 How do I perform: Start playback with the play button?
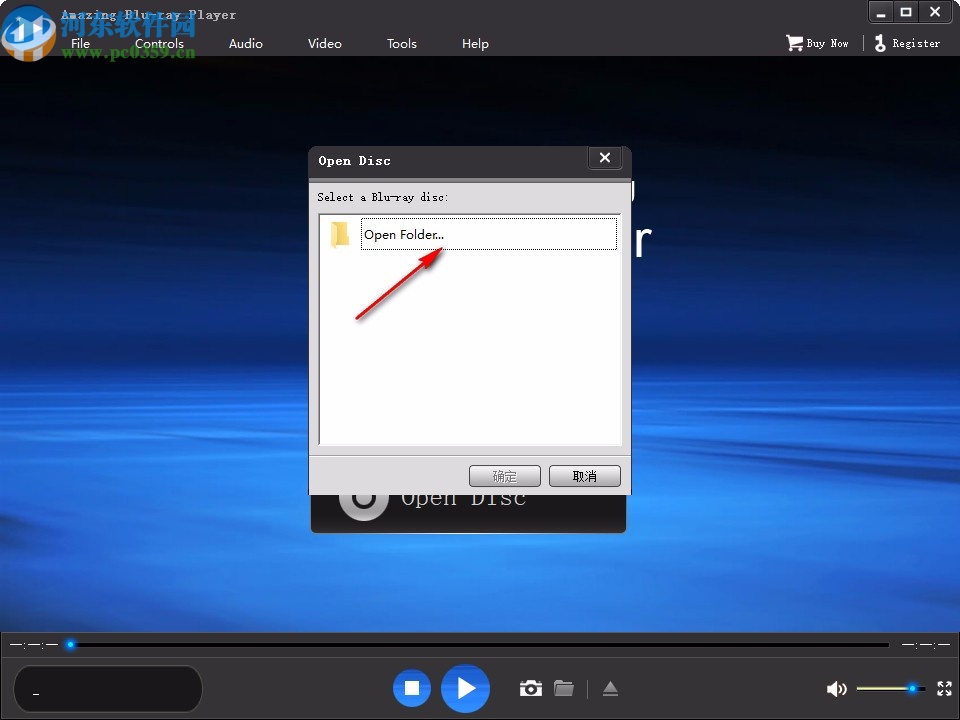click(465, 688)
